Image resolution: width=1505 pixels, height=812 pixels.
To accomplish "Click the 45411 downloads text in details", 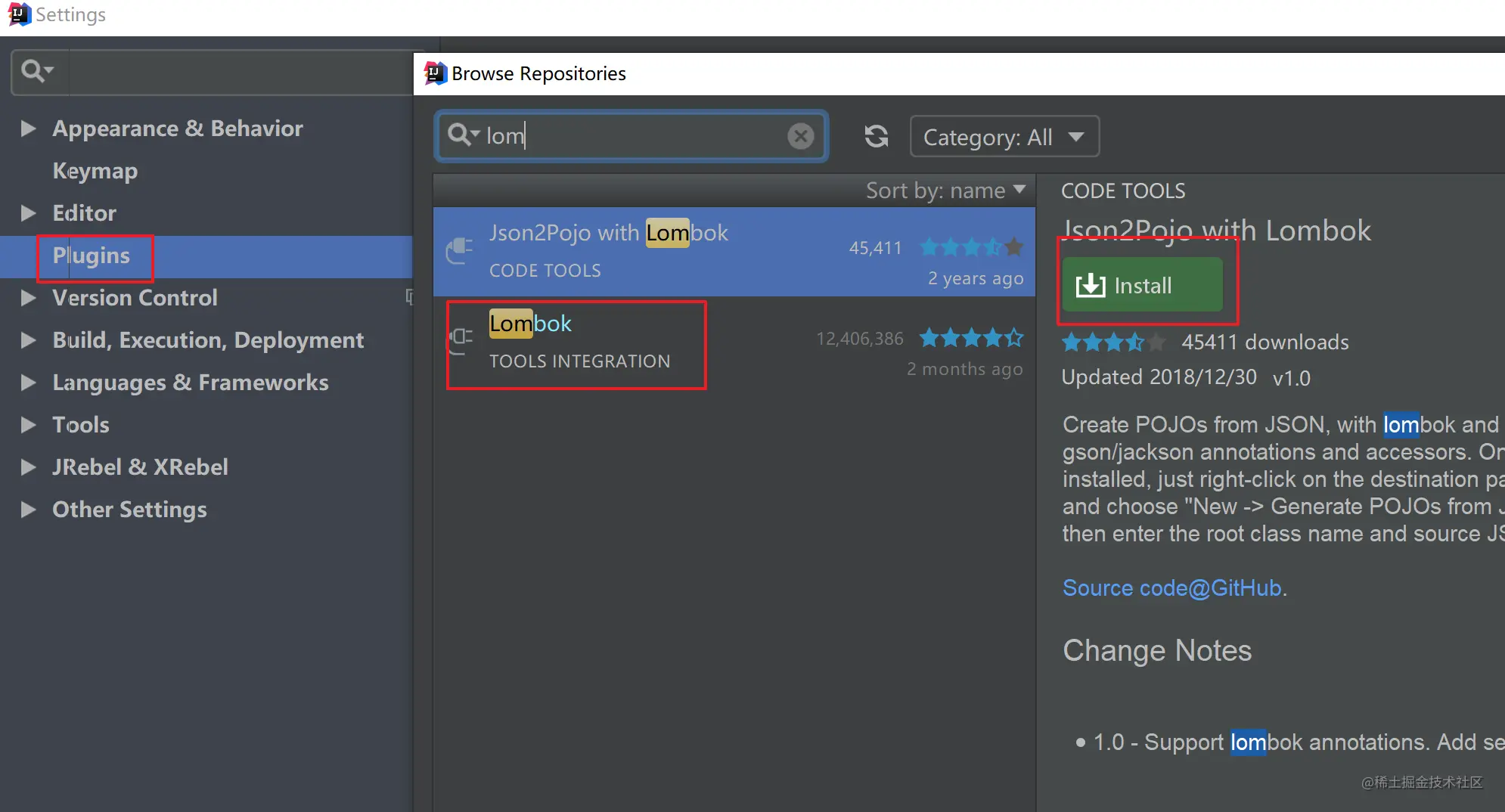I will tap(1265, 342).
